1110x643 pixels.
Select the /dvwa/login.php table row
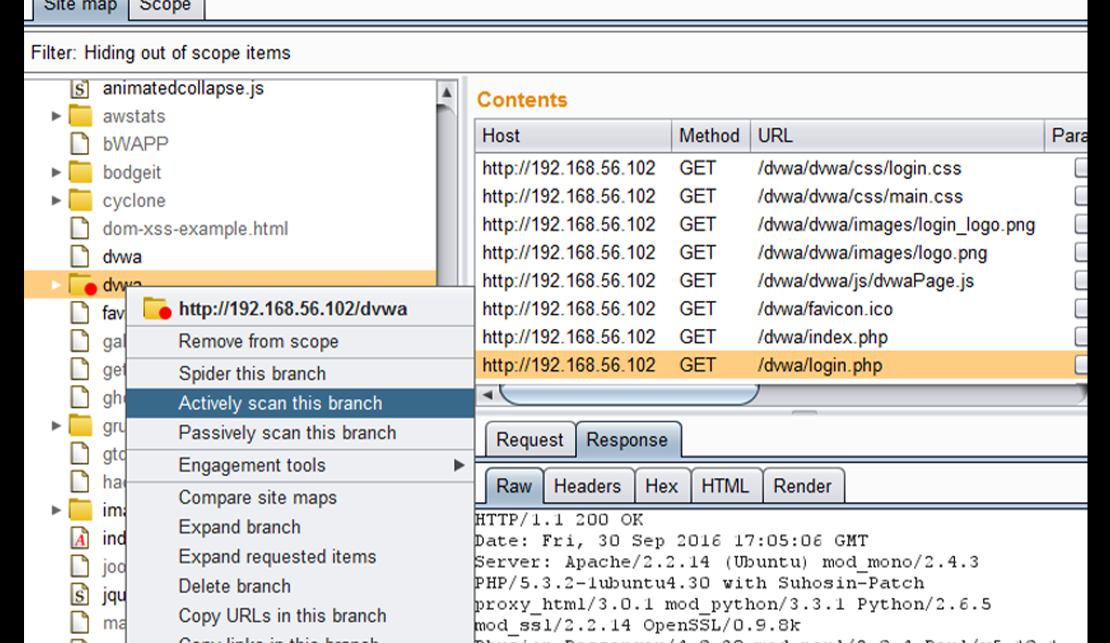tap(782, 365)
